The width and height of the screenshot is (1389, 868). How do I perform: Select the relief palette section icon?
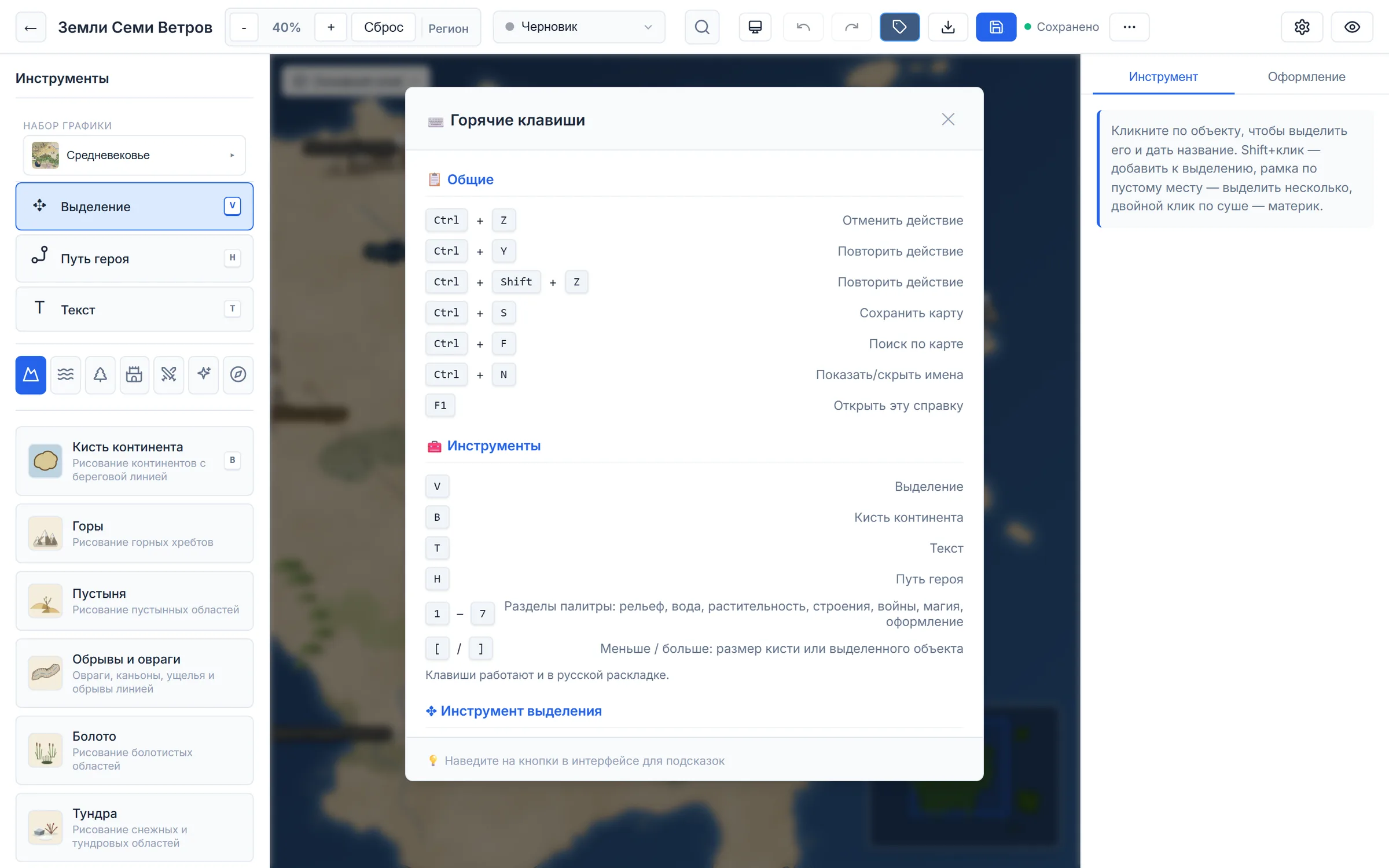(31, 375)
